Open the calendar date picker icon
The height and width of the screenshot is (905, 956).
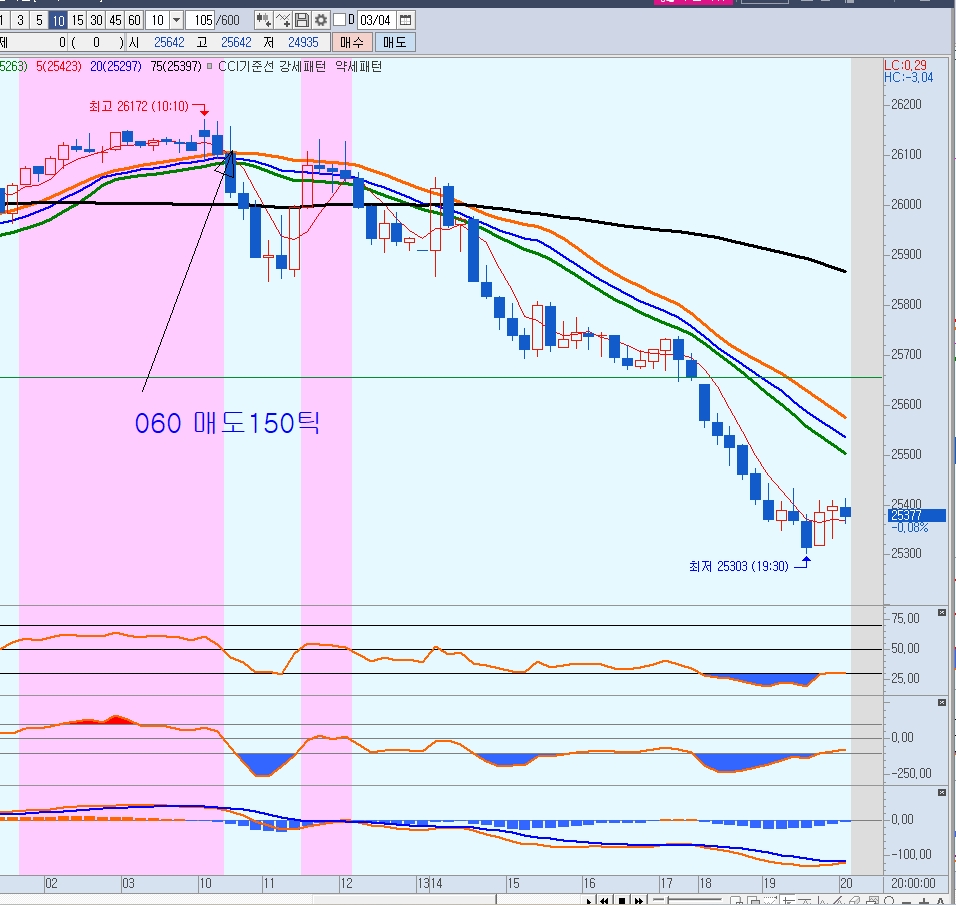click(405, 20)
